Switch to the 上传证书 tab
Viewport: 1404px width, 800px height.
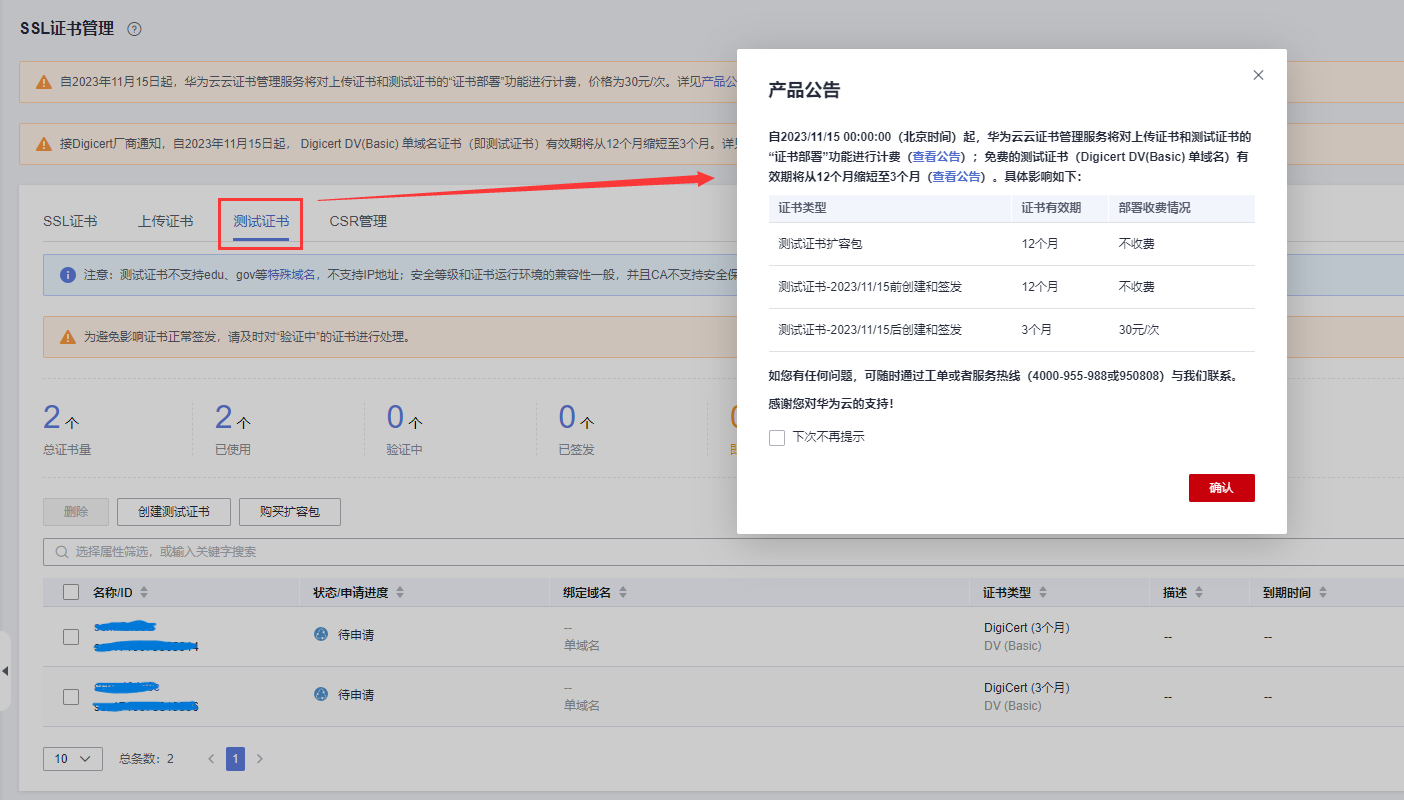point(166,221)
